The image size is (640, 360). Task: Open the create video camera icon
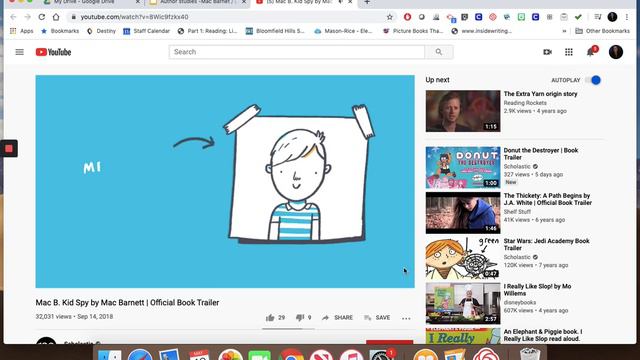coord(548,52)
